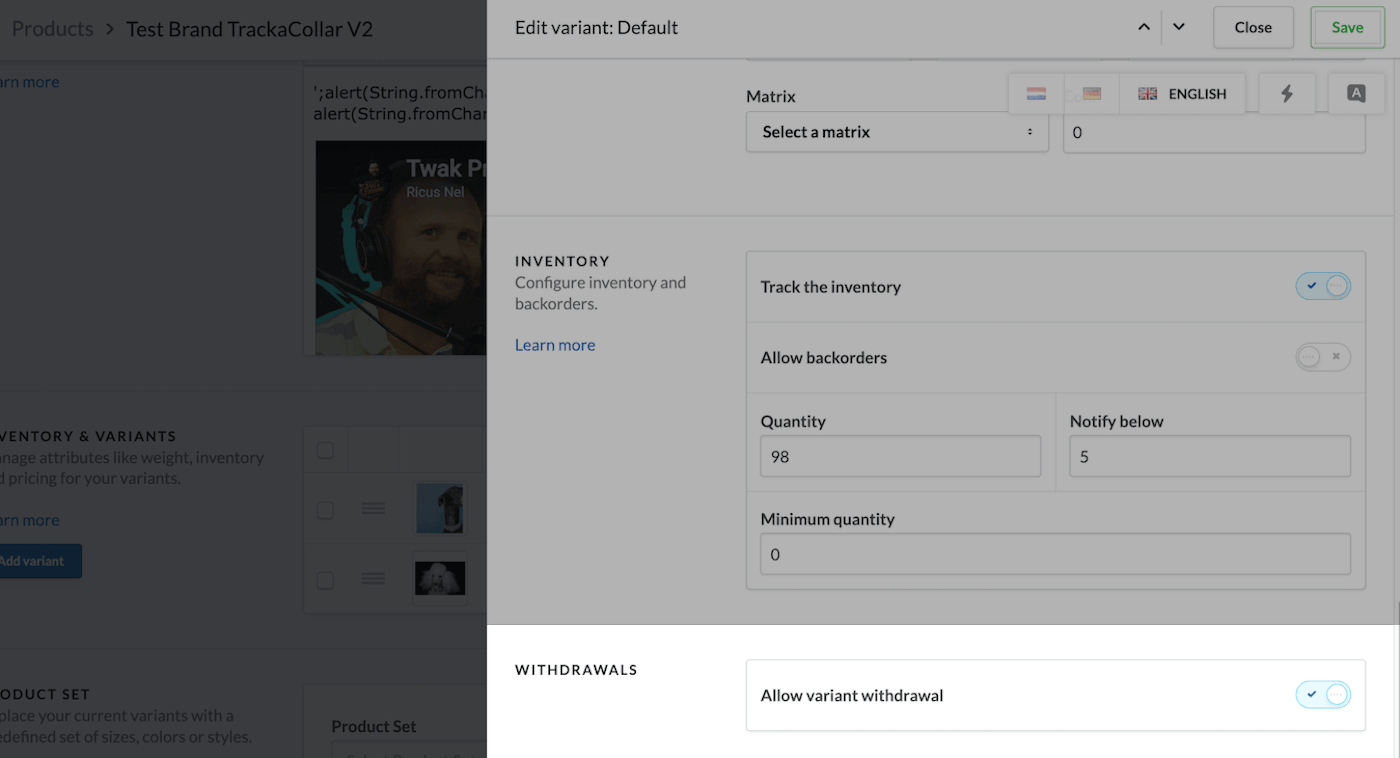
Task: Click the lightning bolt icon
Action: coord(1287,94)
